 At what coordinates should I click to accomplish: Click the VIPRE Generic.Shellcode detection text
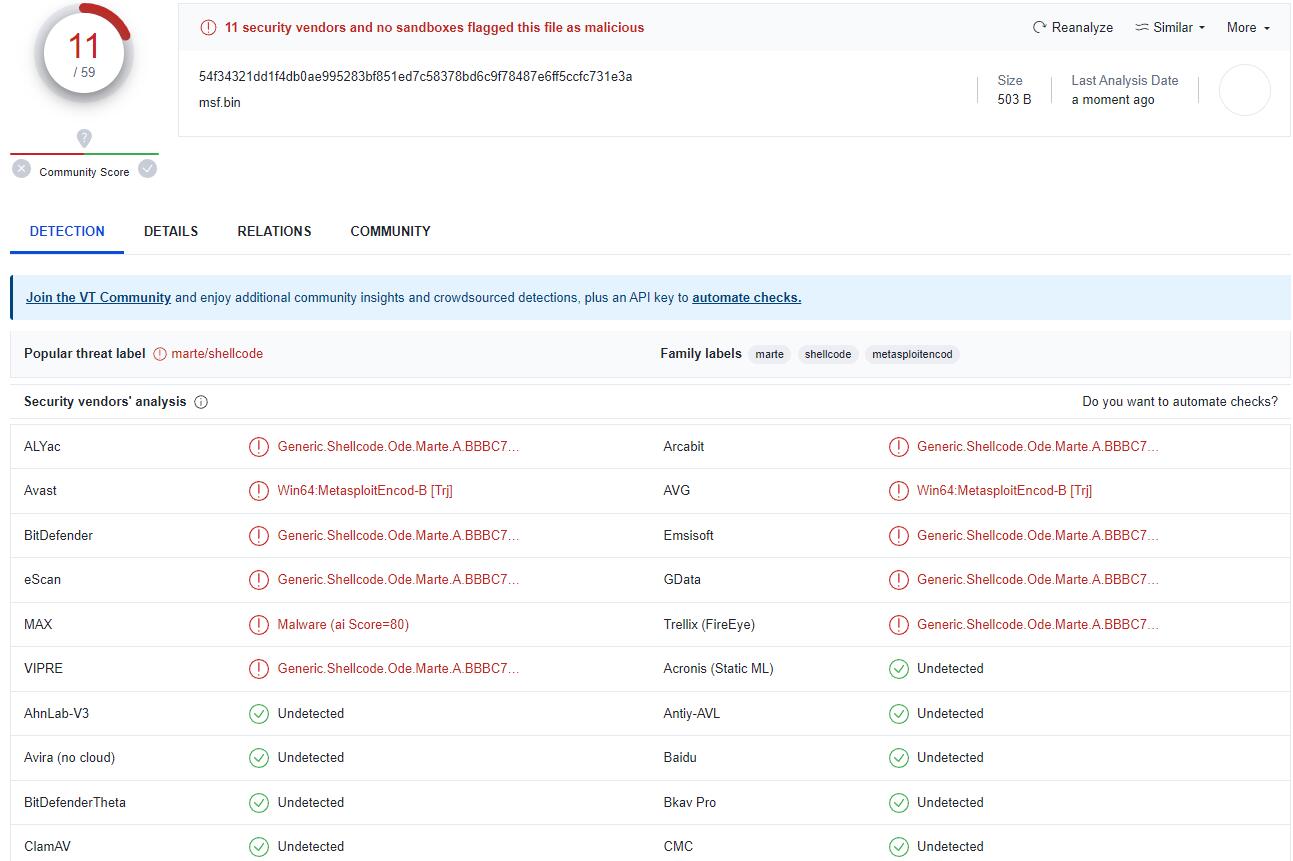point(399,669)
